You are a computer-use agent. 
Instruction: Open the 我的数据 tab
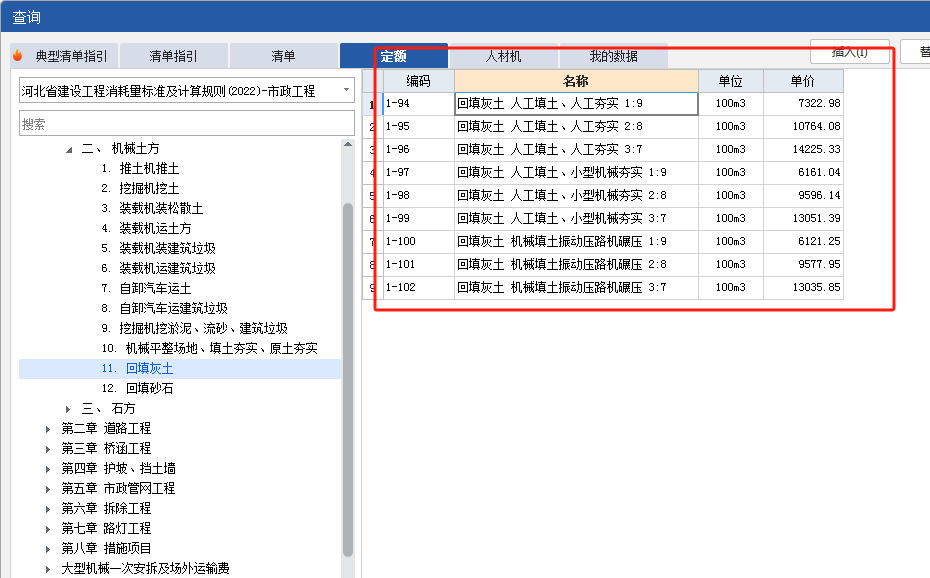613,56
